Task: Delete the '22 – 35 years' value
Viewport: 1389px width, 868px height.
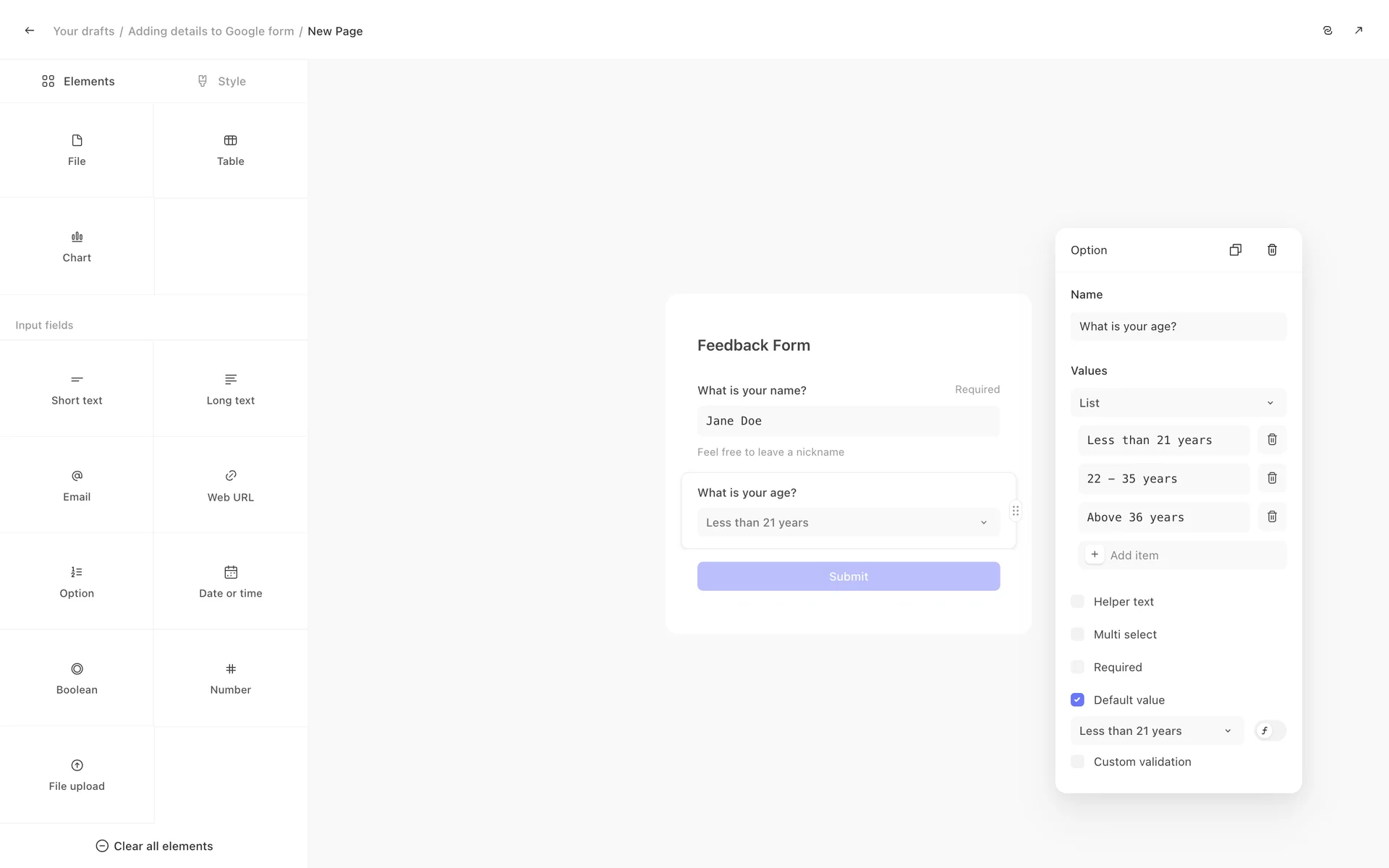Action: pyautogui.click(x=1272, y=478)
